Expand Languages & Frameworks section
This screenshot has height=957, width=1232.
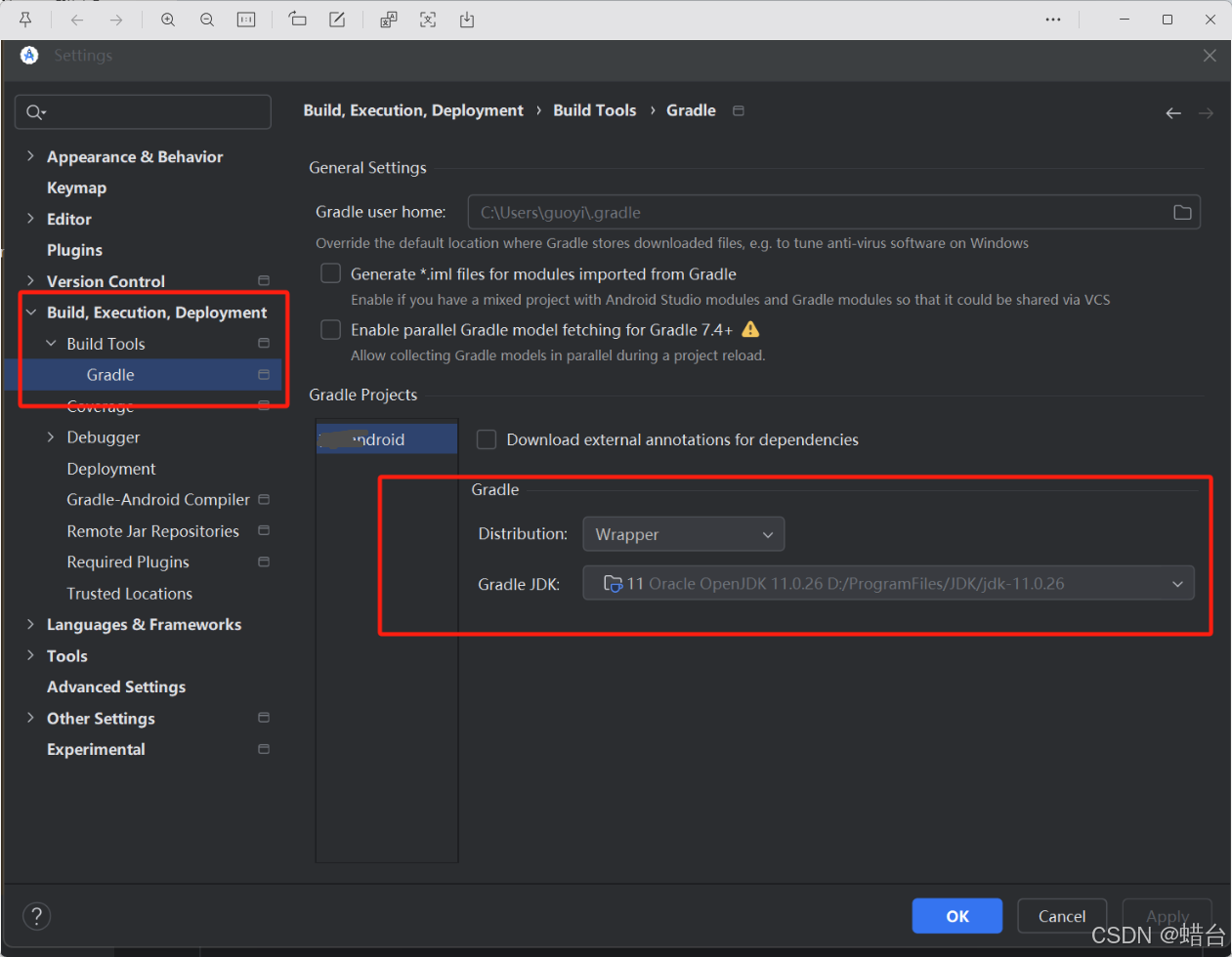point(30,624)
